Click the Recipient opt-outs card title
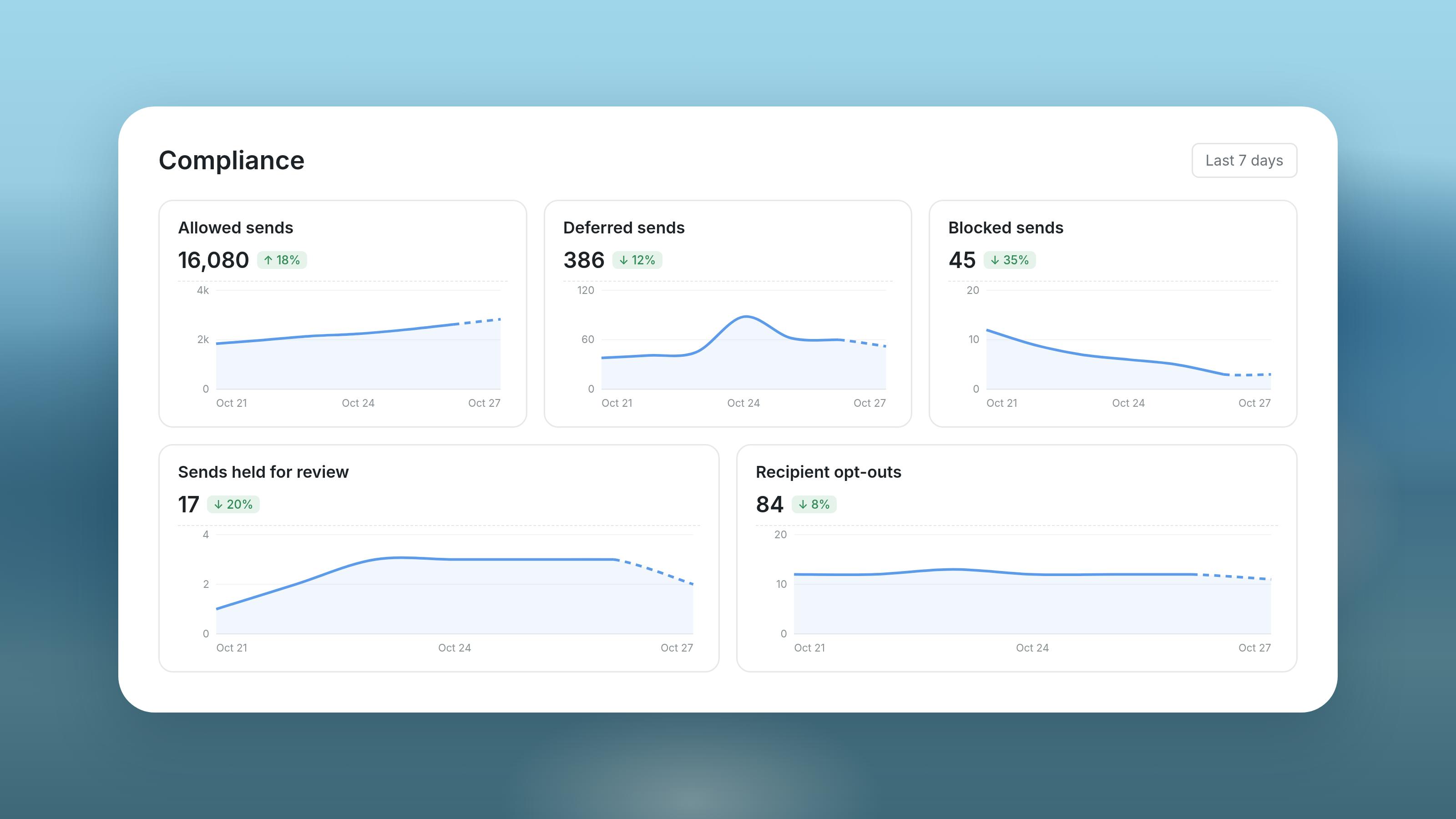 (x=828, y=472)
